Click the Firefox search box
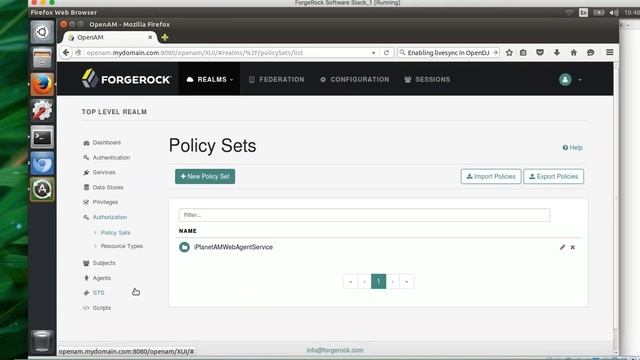This screenshot has width=640, height=360. click(x=448, y=53)
